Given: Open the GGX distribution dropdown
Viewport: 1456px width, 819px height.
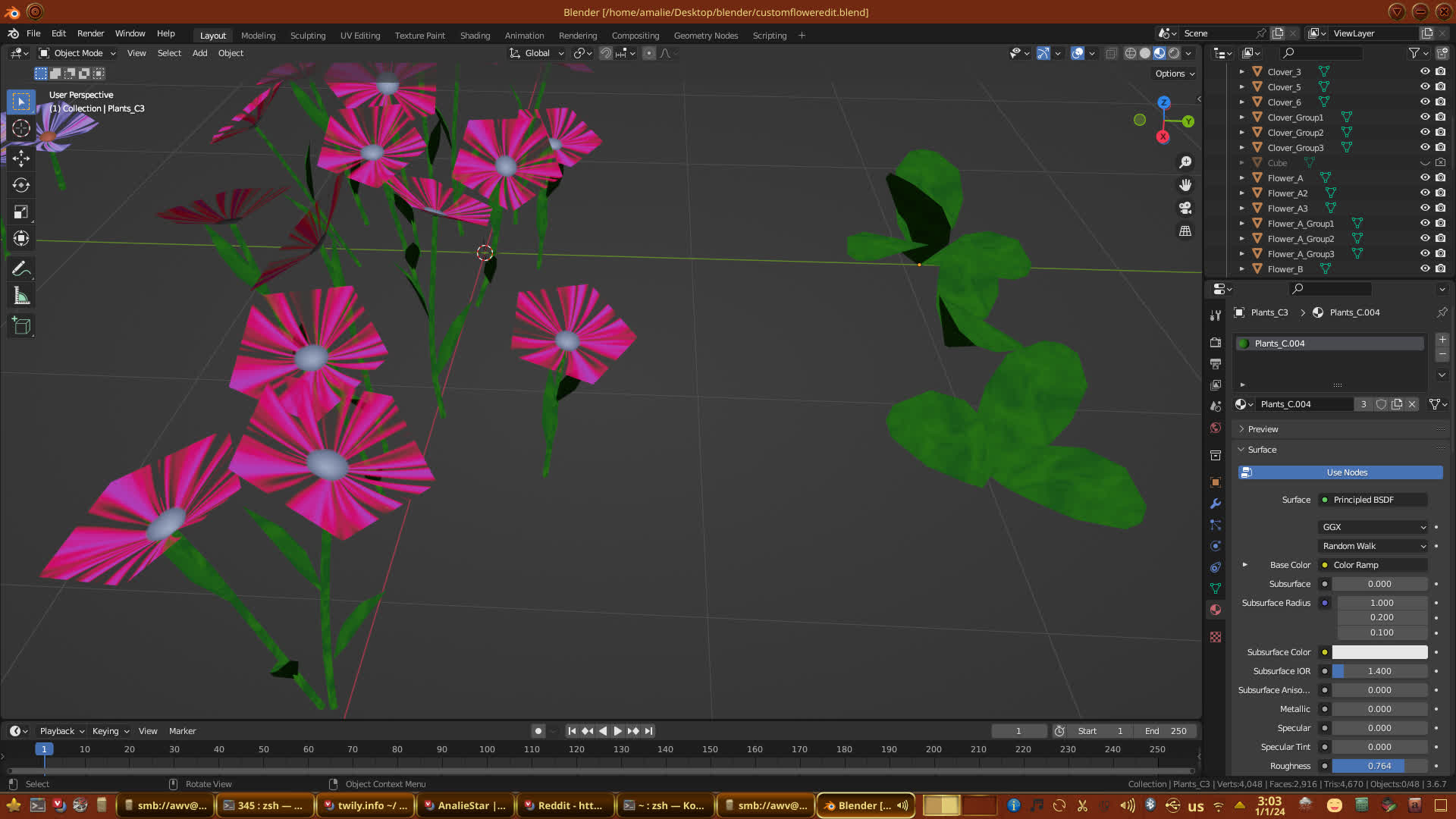Looking at the screenshot, I should pos(1373,527).
